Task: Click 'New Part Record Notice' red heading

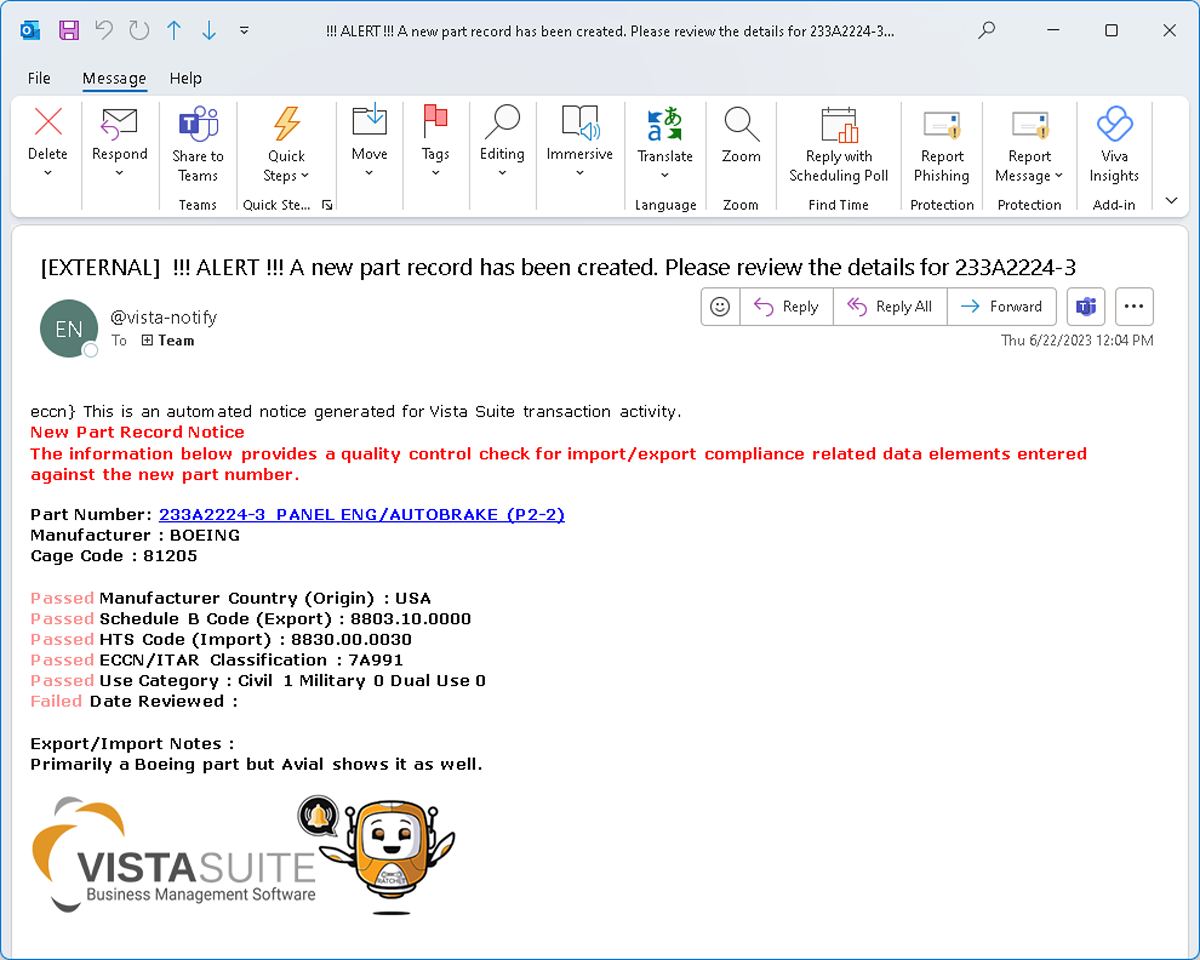Action: (x=137, y=433)
